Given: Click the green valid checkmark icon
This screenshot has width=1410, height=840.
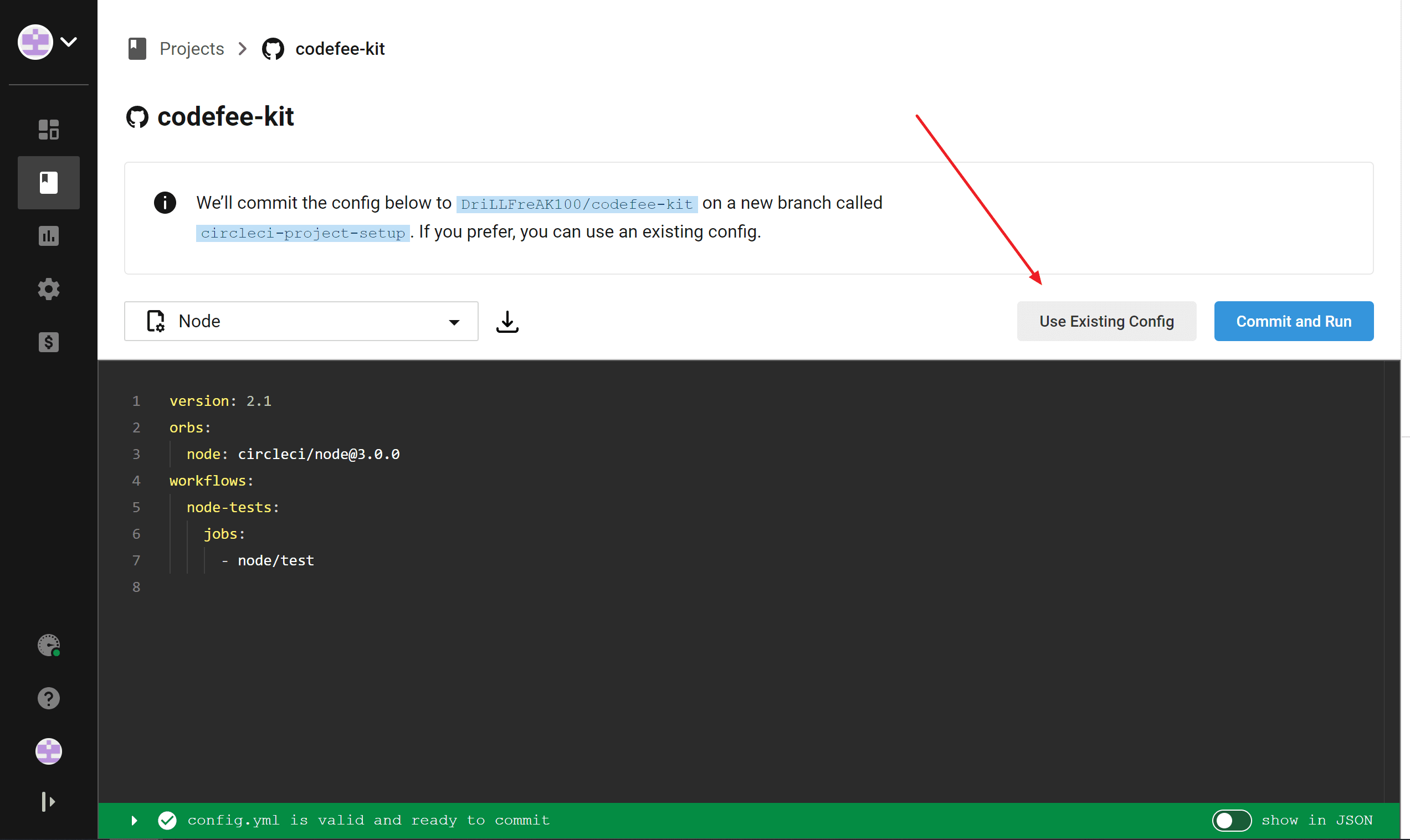Looking at the screenshot, I should pos(167,820).
